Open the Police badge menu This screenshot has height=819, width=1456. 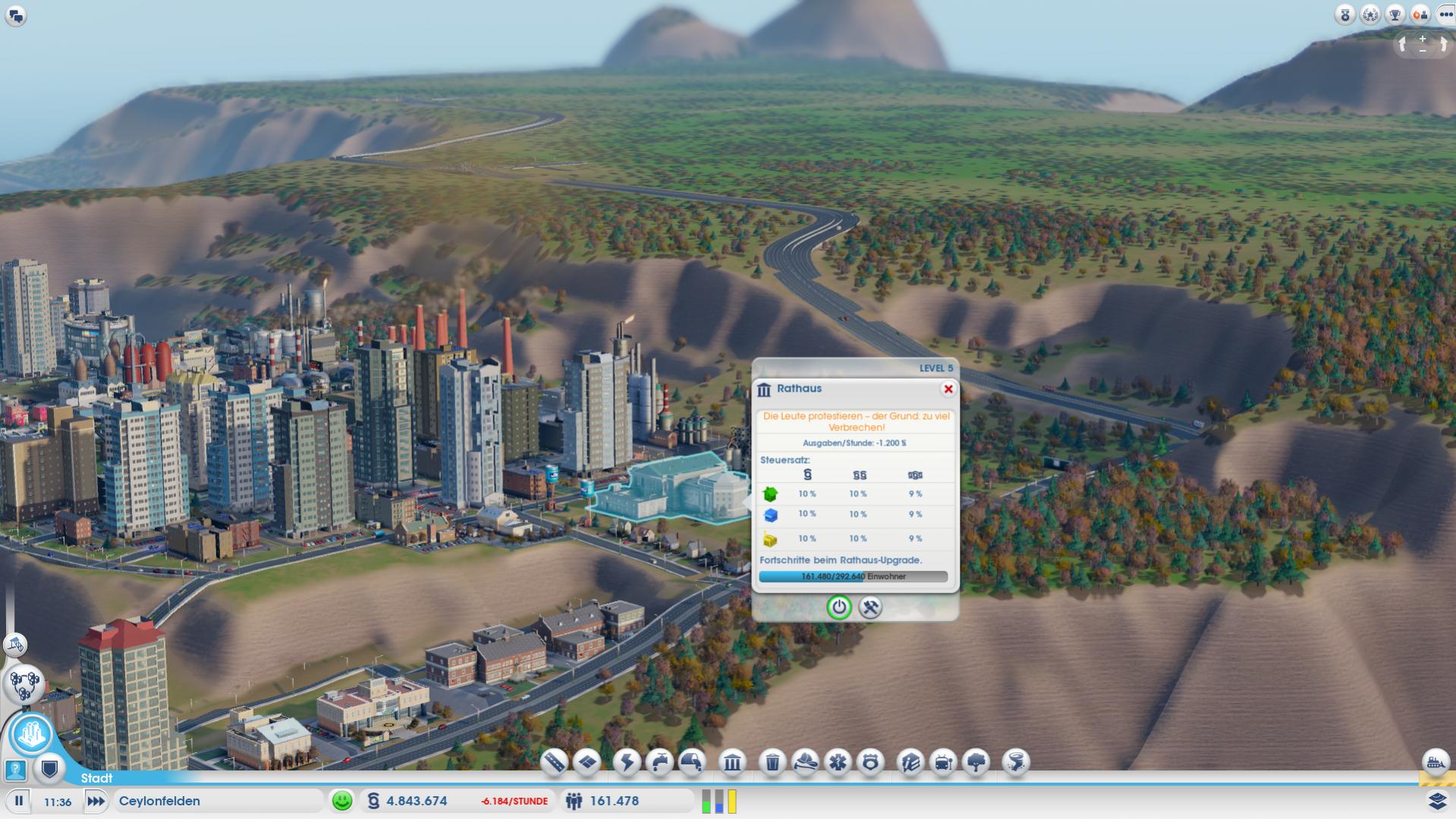(870, 761)
